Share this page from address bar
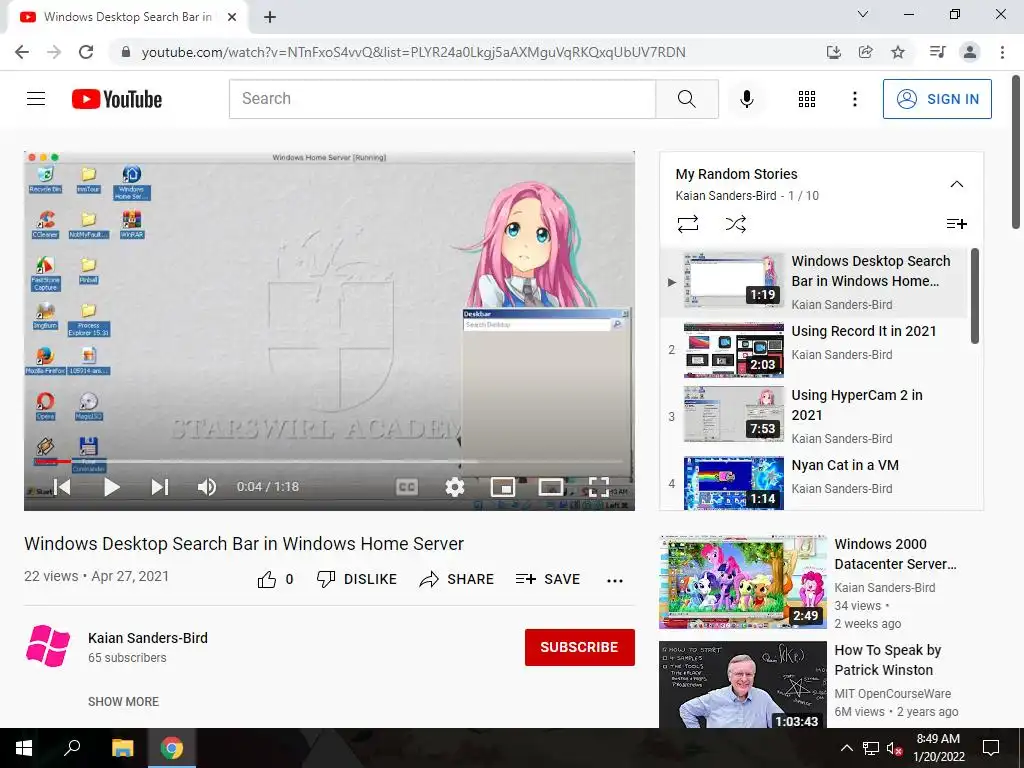The width and height of the screenshot is (1024, 768). pyautogui.click(x=865, y=52)
